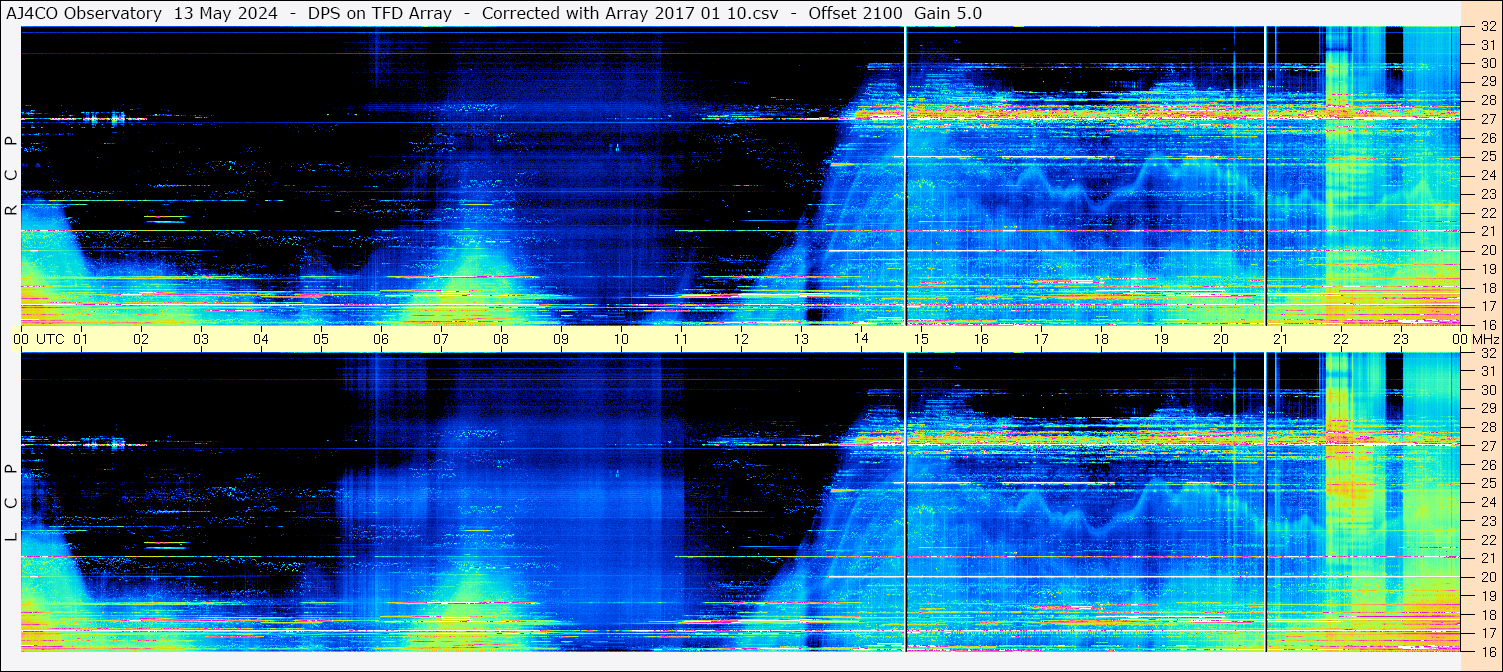Click the AJ4CO Observatory title text
This screenshot has width=1503, height=672.
point(84,13)
